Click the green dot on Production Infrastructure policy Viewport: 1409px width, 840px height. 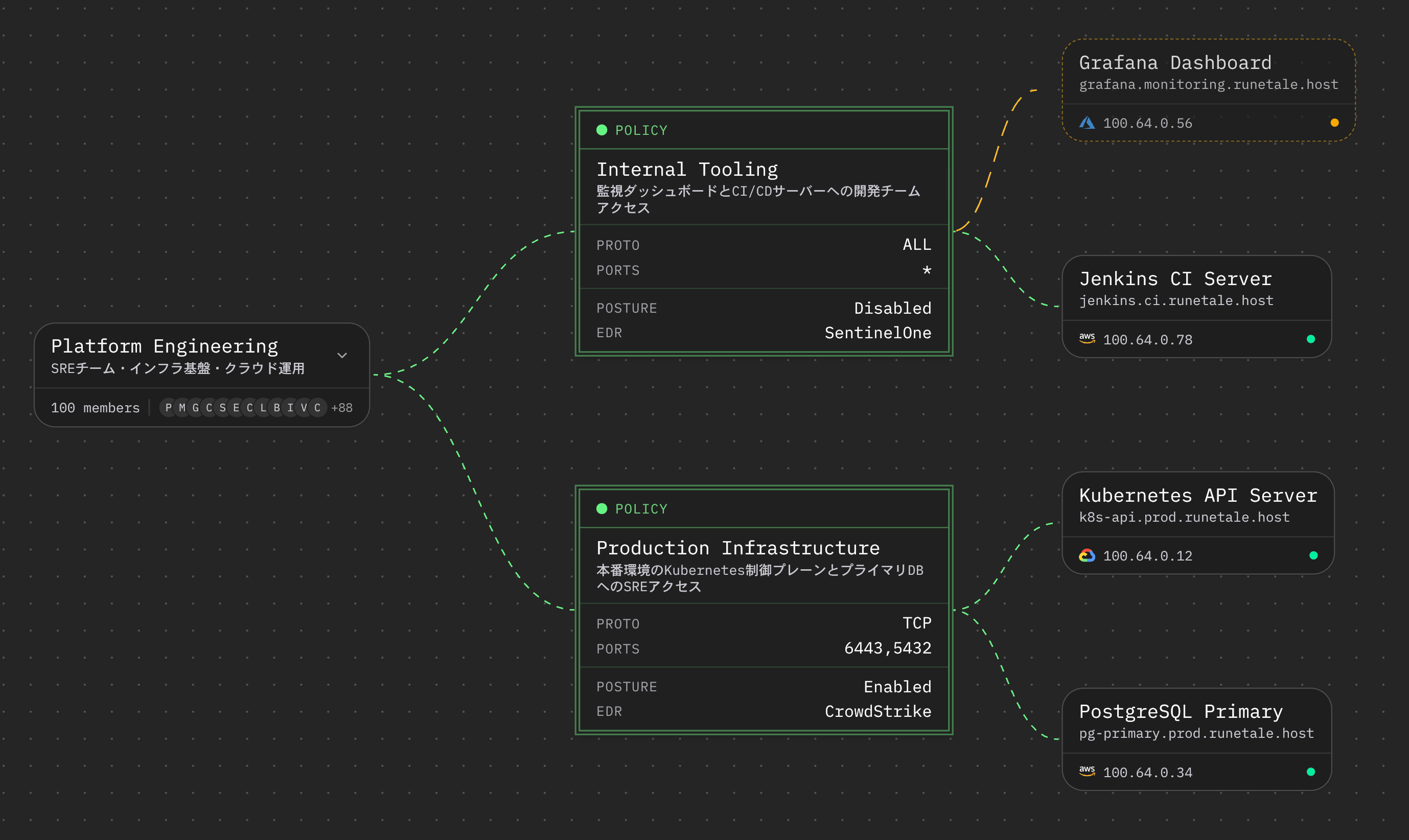pos(602,509)
